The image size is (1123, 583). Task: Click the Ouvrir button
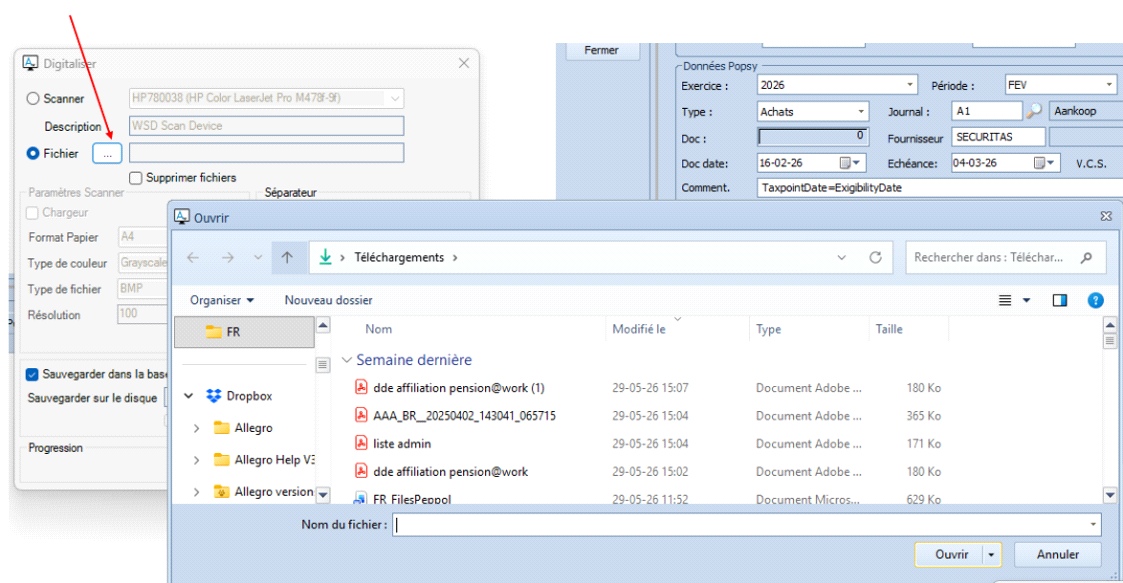[x=951, y=554]
